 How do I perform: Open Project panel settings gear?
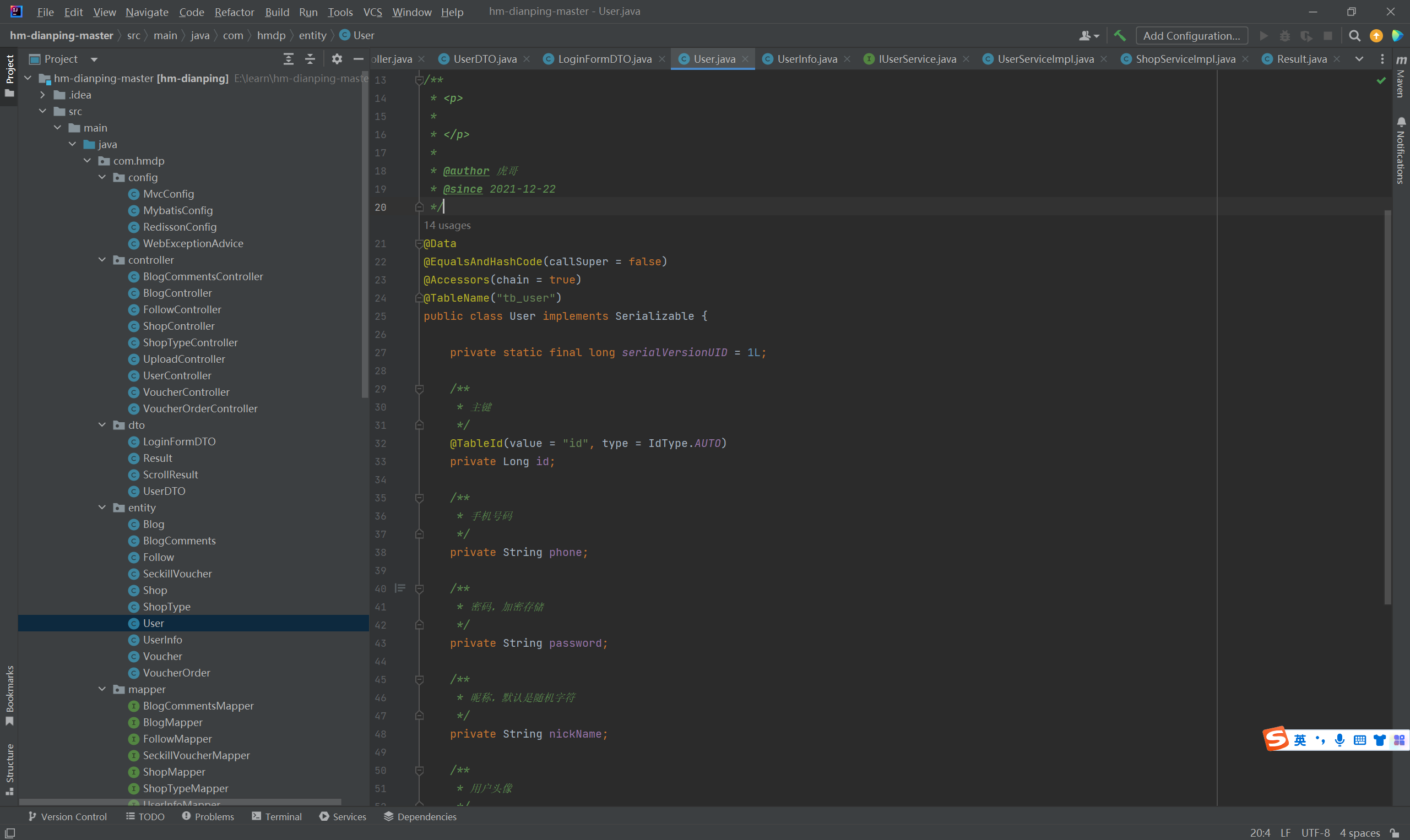point(337,59)
